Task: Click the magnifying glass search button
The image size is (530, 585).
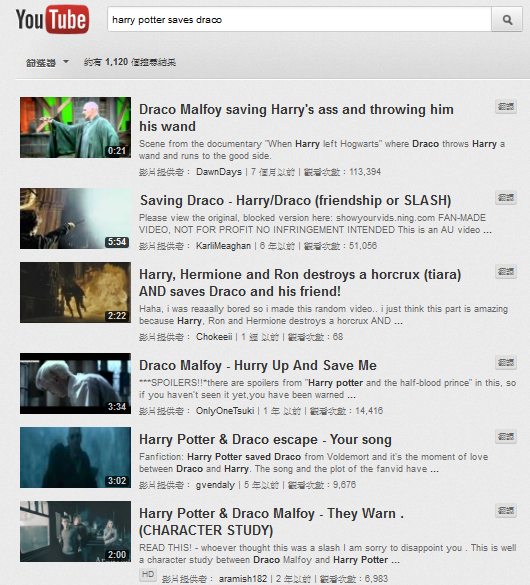Action: coord(507,19)
